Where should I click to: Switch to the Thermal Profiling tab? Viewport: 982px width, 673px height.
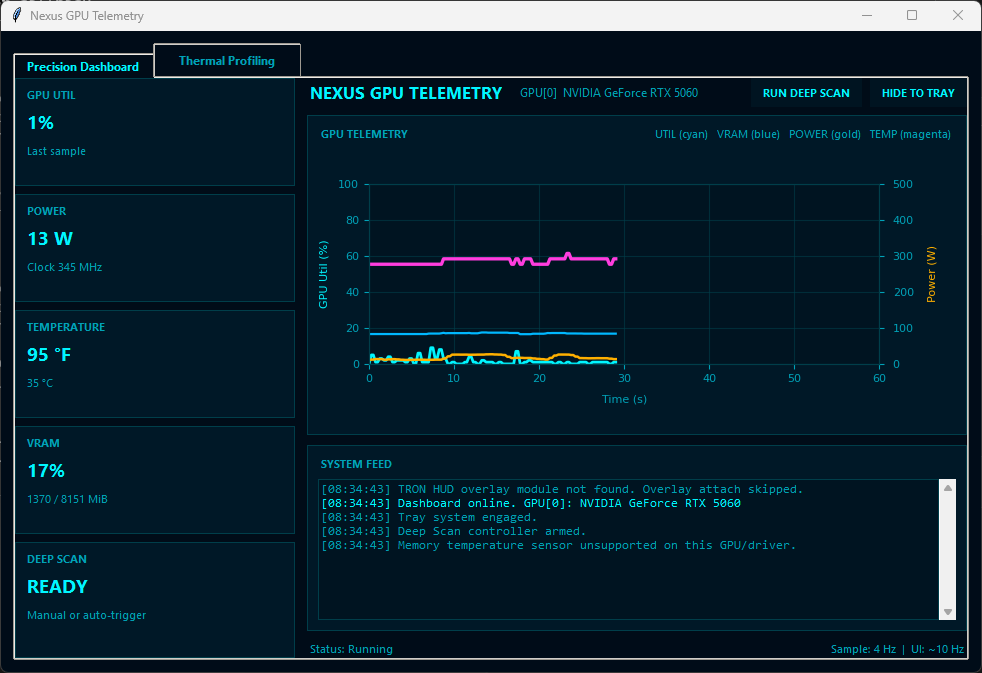[x=227, y=61]
